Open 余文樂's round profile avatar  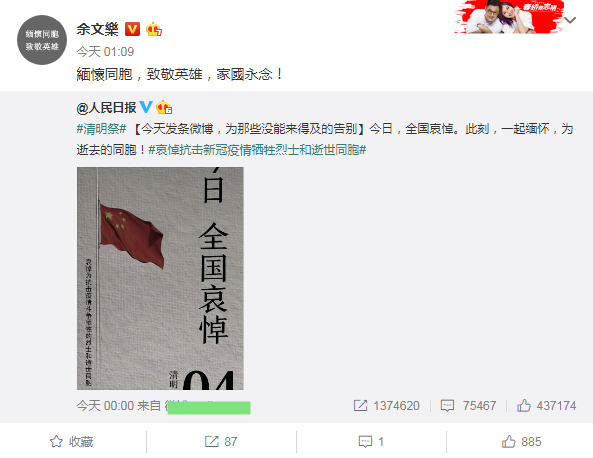tap(42, 40)
